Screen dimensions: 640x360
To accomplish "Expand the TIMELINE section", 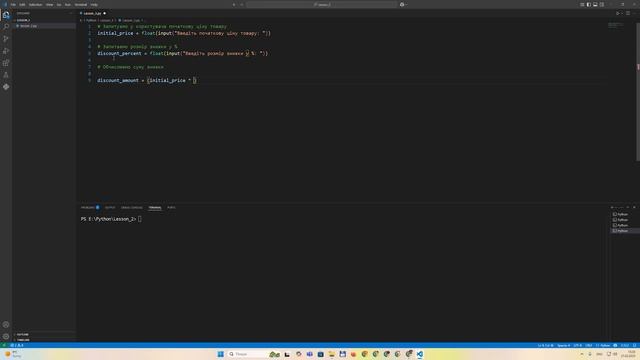I will (x=22, y=340).
